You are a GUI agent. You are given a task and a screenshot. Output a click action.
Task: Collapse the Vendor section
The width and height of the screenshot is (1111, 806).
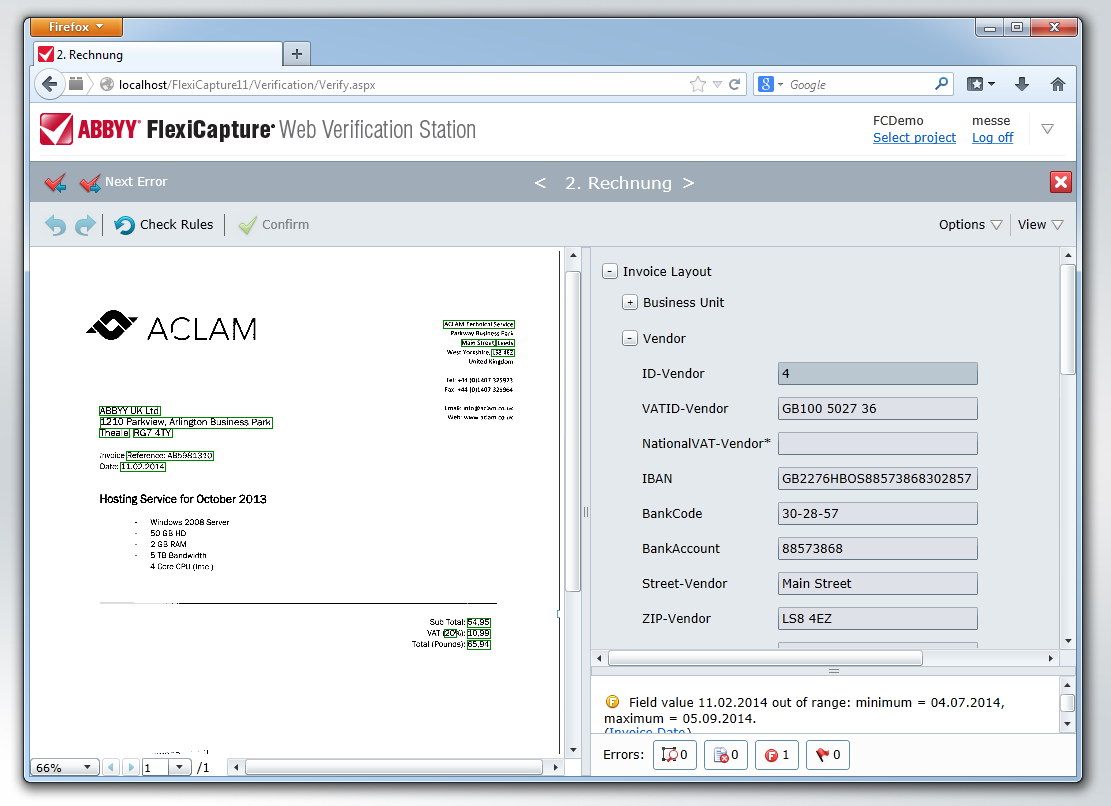pyautogui.click(x=630, y=338)
